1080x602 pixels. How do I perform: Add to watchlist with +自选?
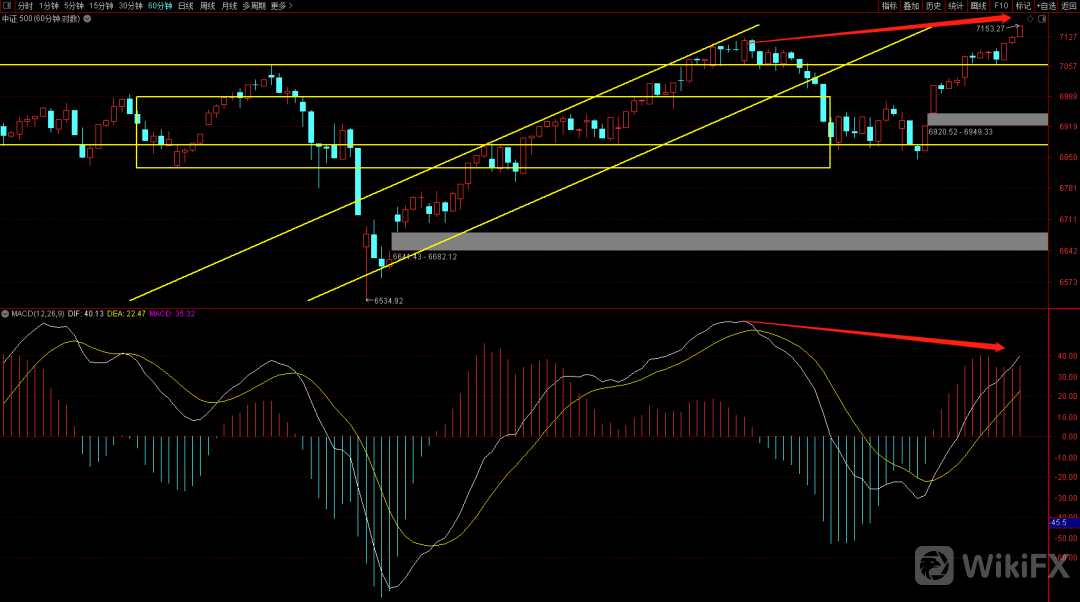(x=1046, y=6)
